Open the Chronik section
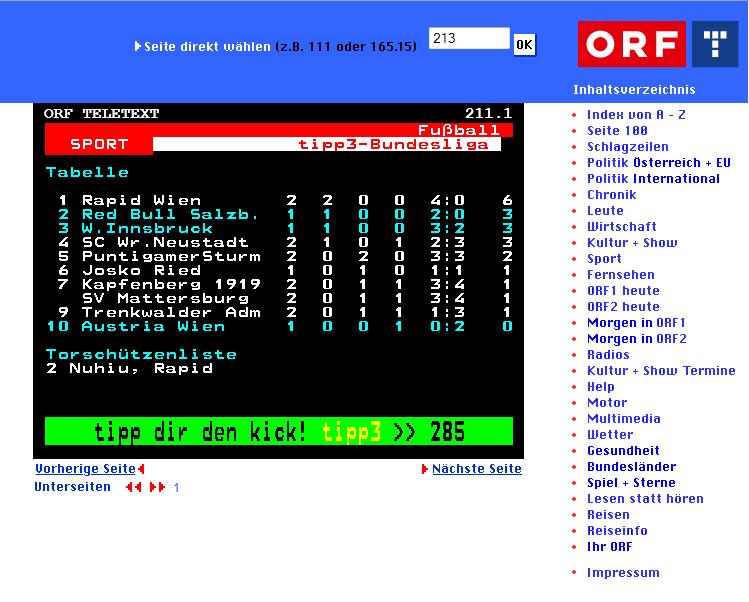This screenshot has height=602, width=749. tap(611, 194)
